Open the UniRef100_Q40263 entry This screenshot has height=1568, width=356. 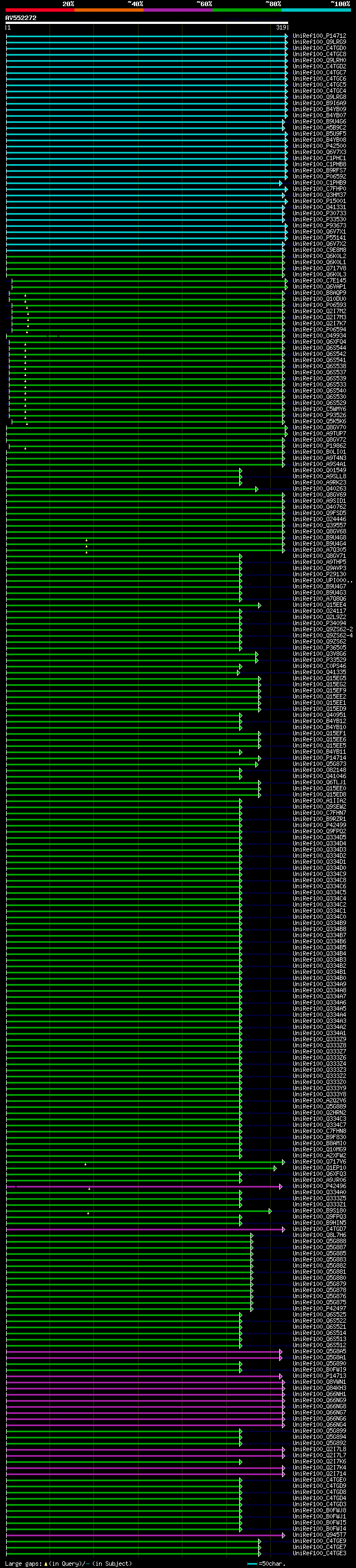(x=319, y=489)
